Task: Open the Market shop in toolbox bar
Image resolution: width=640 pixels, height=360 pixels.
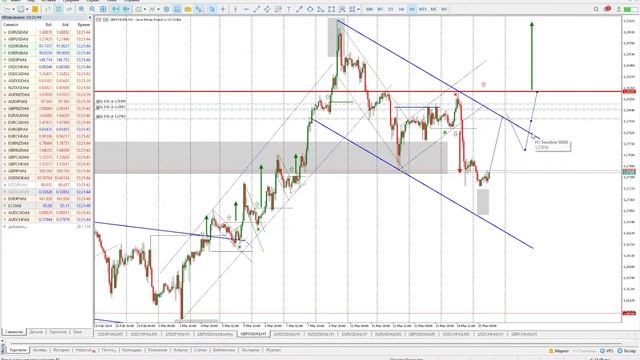Action: 559,351
